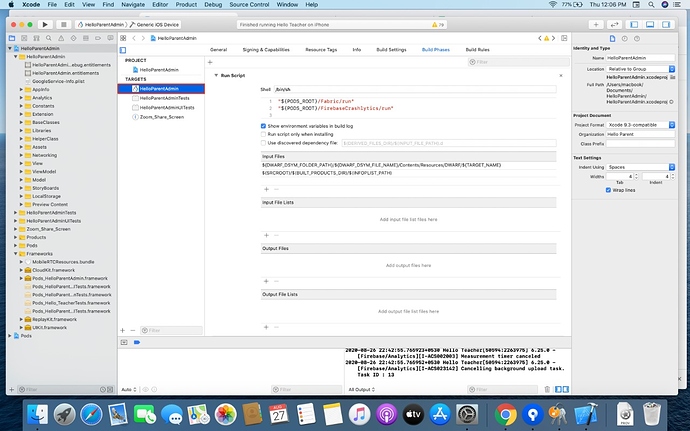690x431 pixels.
Task: Open the related items grid menu
Action: [123, 38]
